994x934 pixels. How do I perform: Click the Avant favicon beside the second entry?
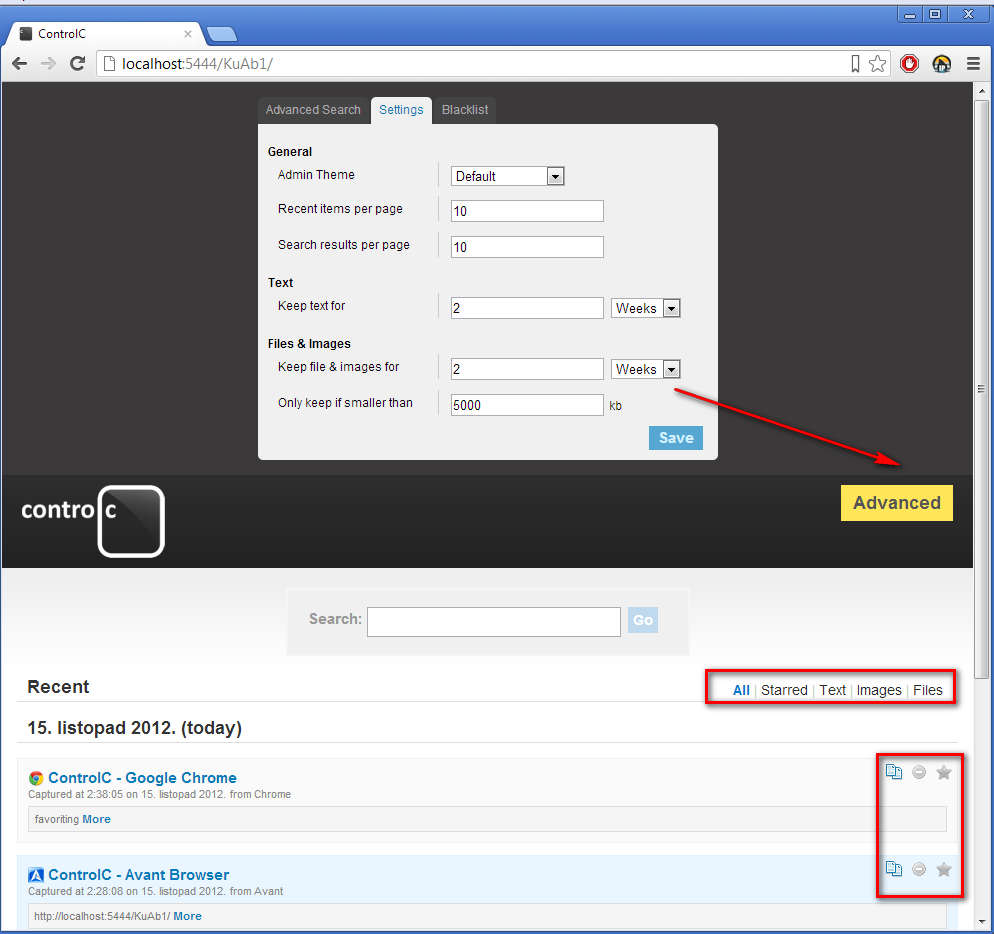[36, 875]
